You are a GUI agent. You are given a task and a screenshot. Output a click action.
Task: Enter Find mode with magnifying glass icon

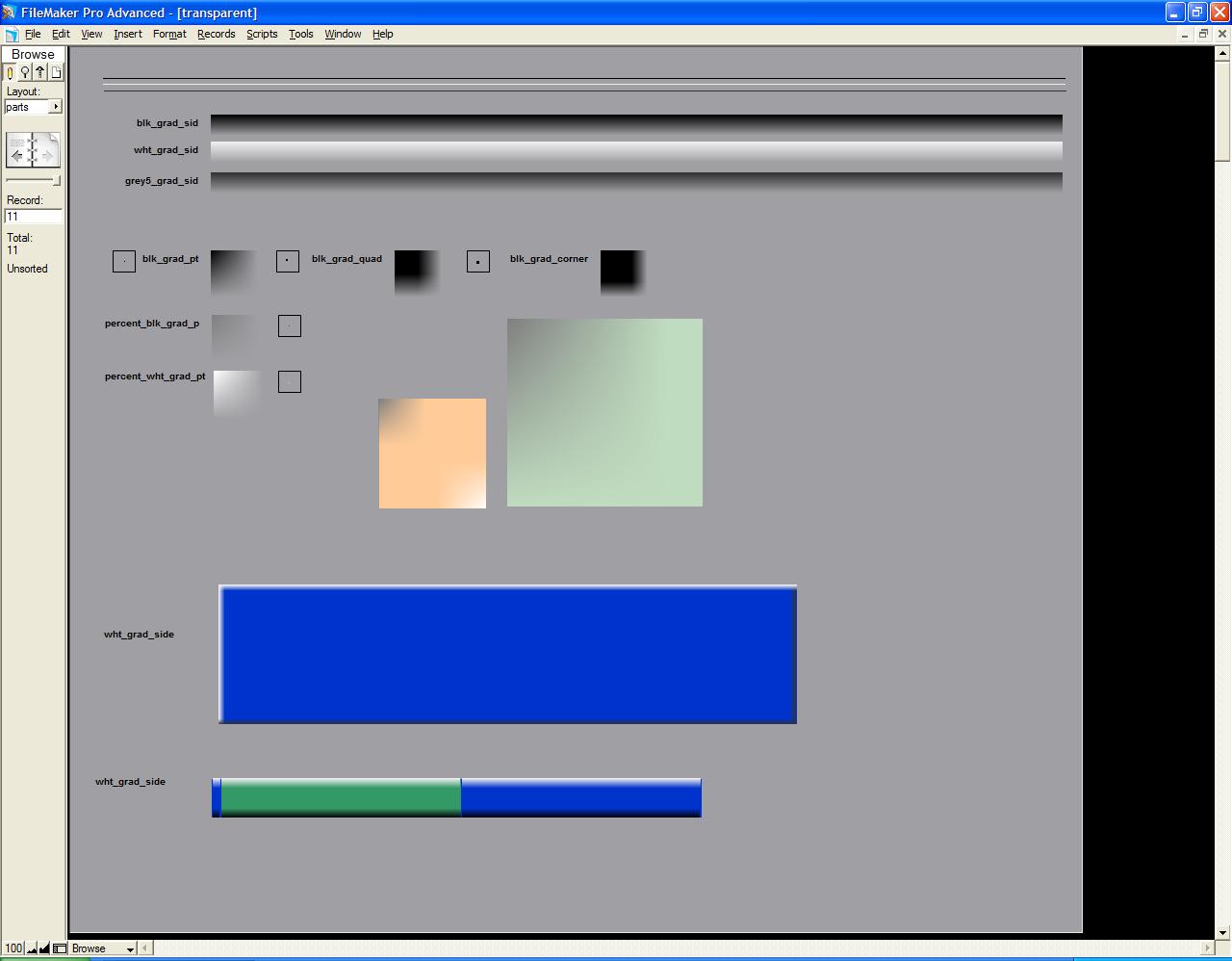pyautogui.click(x=25, y=72)
